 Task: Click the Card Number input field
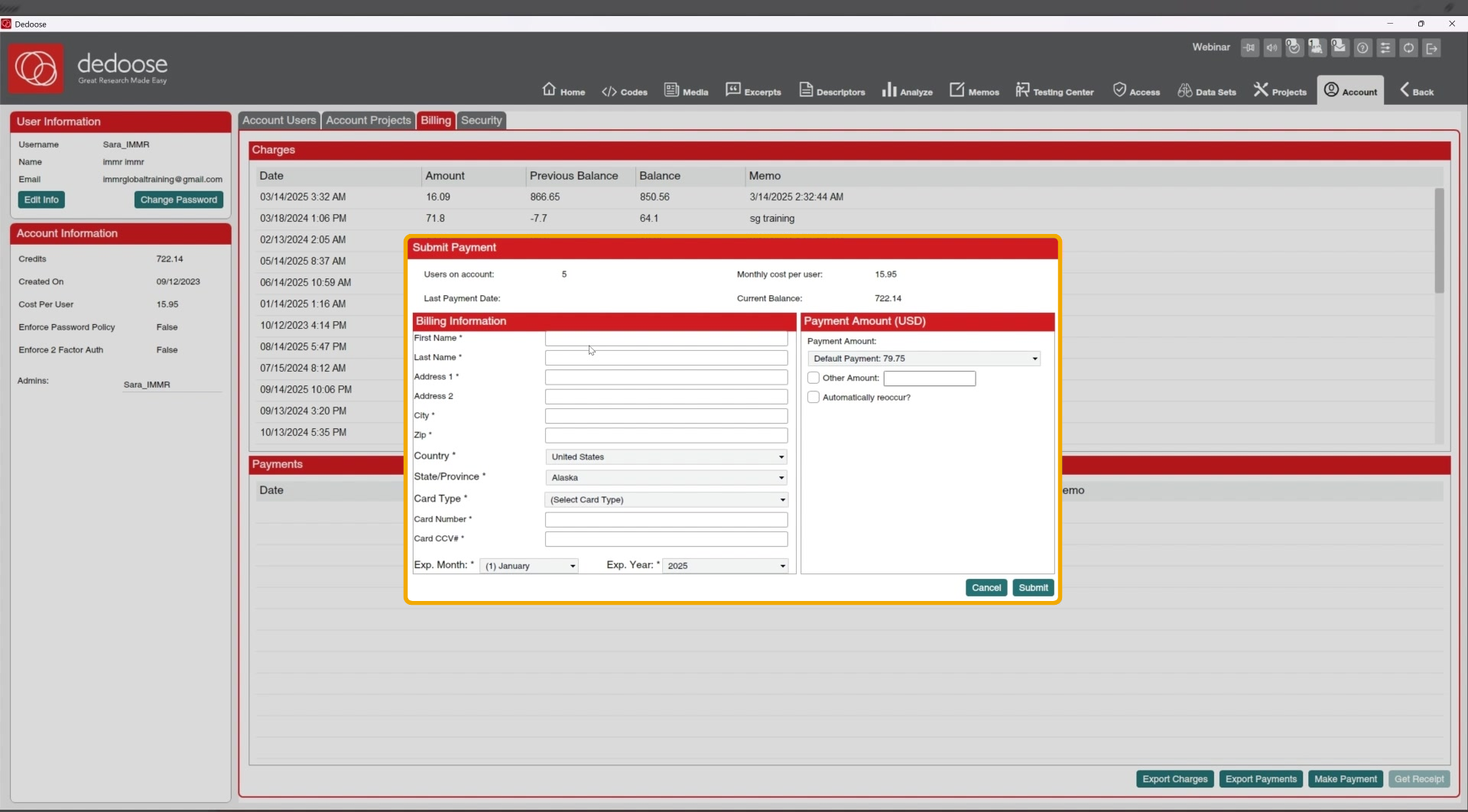pyautogui.click(x=666, y=520)
